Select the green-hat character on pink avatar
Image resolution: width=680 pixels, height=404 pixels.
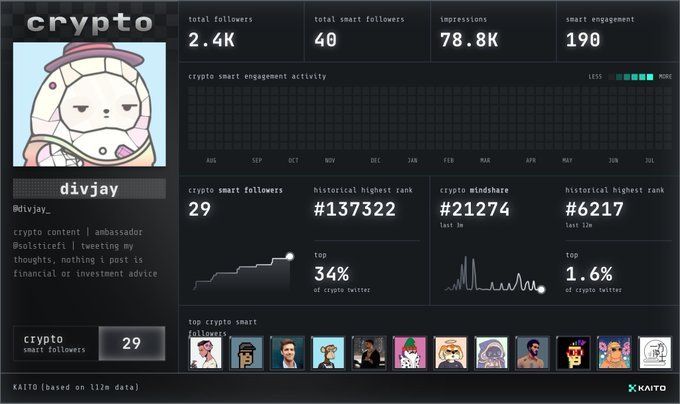point(410,353)
